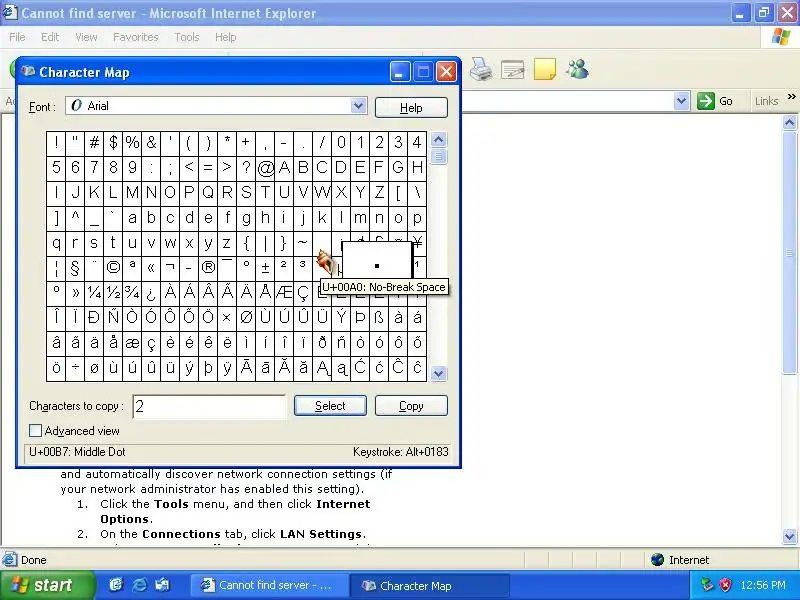Click the Print icon in Internet Explorer toolbar
This screenshot has height=600, width=800.
[480, 70]
